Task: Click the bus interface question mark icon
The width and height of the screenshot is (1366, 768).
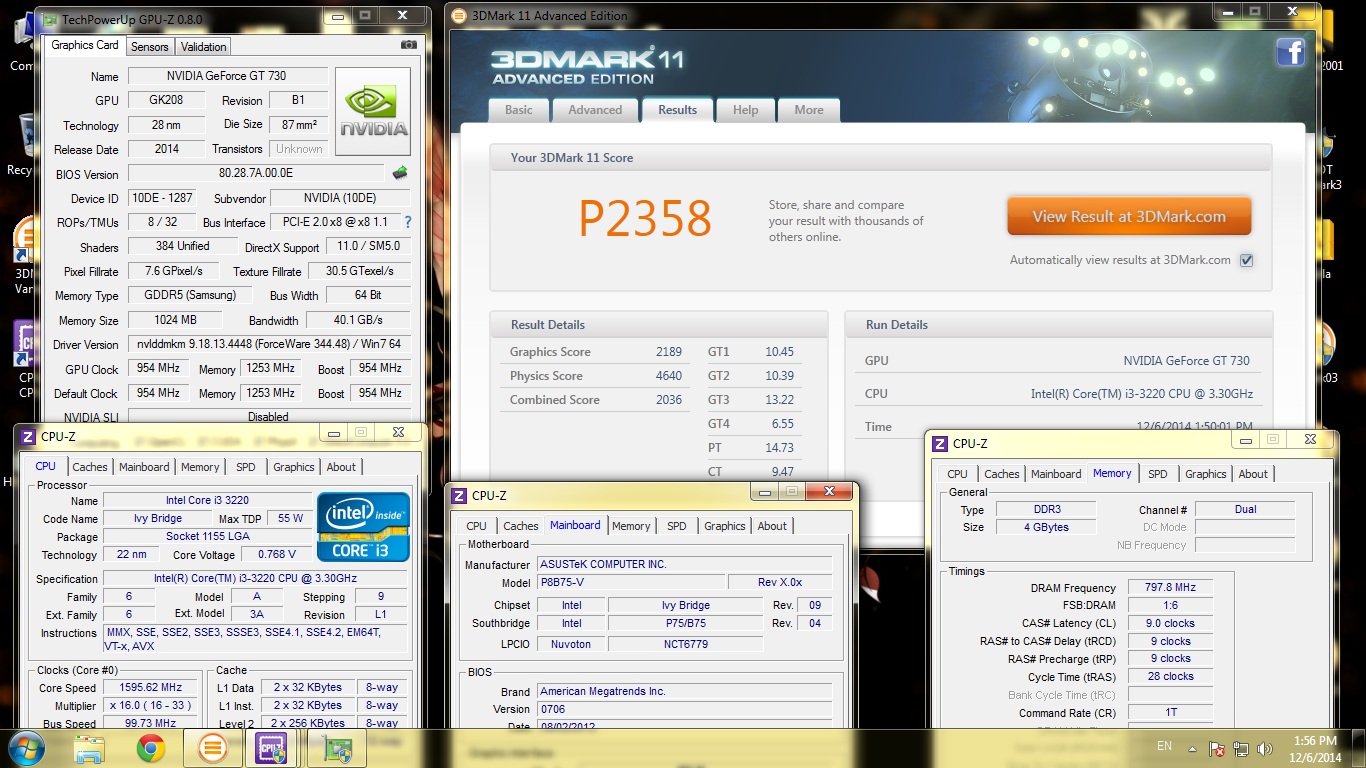Action: [407, 222]
